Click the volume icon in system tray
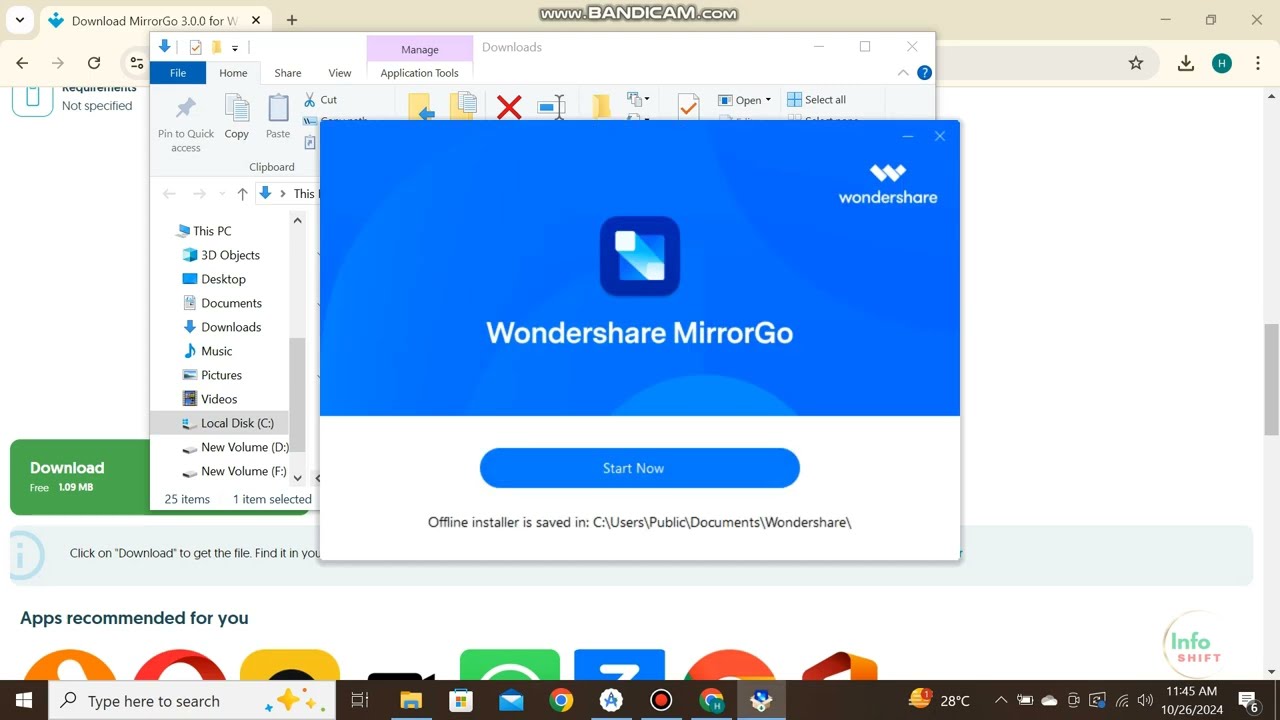1280x720 pixels. [x=1145, y=700]
